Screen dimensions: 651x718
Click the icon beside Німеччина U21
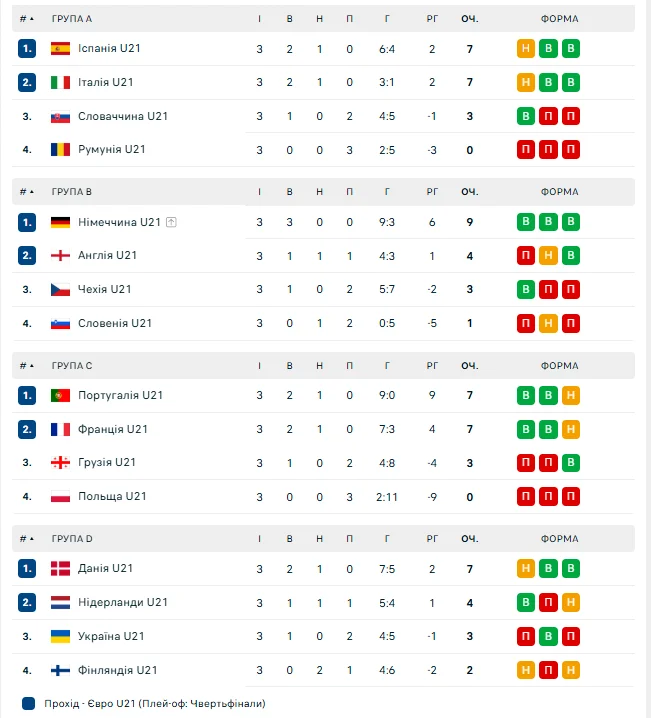pyautogui.click(x=172, y=222)
